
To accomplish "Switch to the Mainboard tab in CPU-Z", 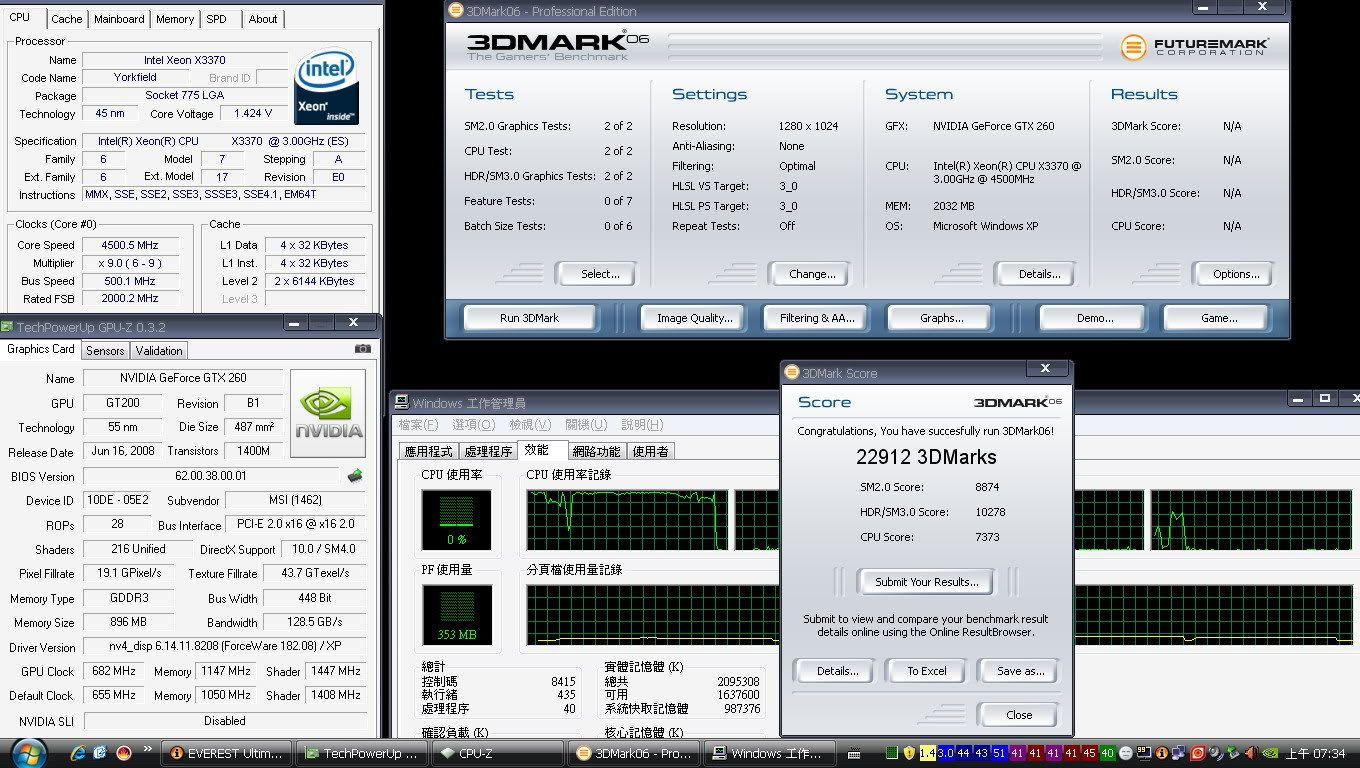I will tap(119, 19).
